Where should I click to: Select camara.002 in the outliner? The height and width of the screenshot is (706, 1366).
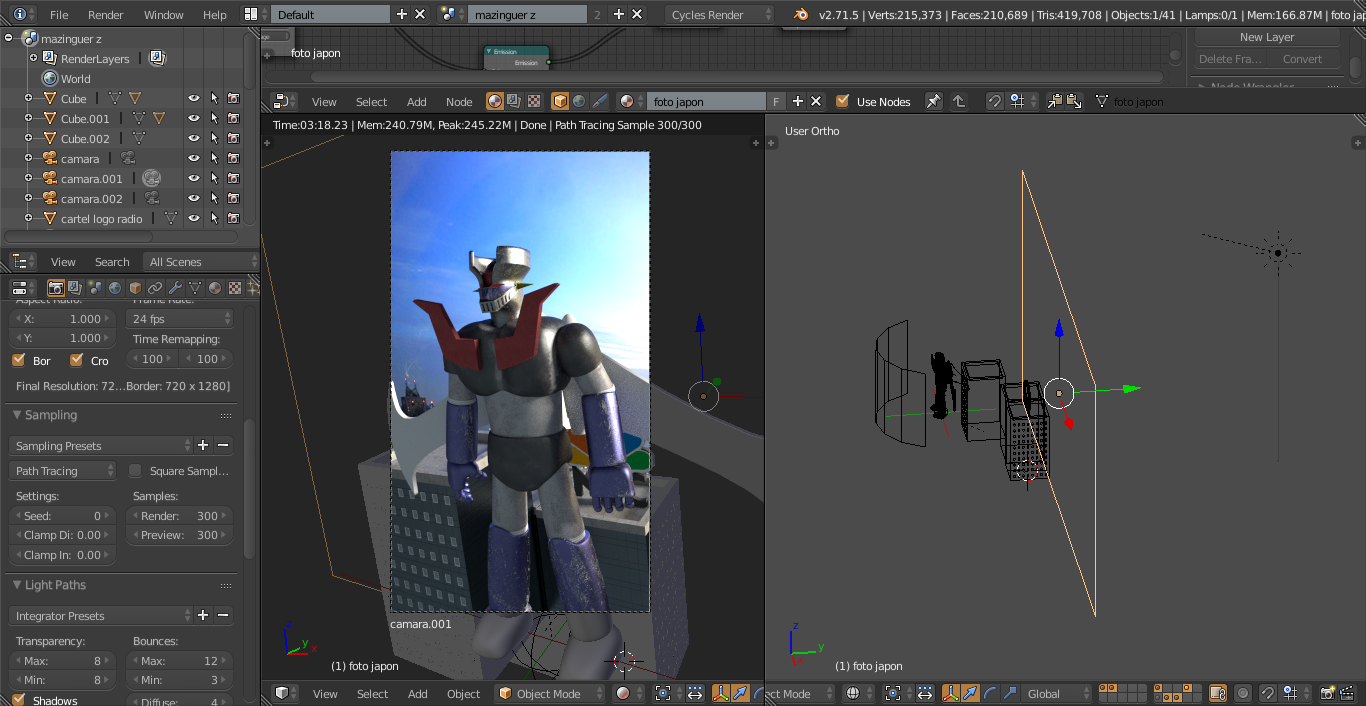coord(91,199)
